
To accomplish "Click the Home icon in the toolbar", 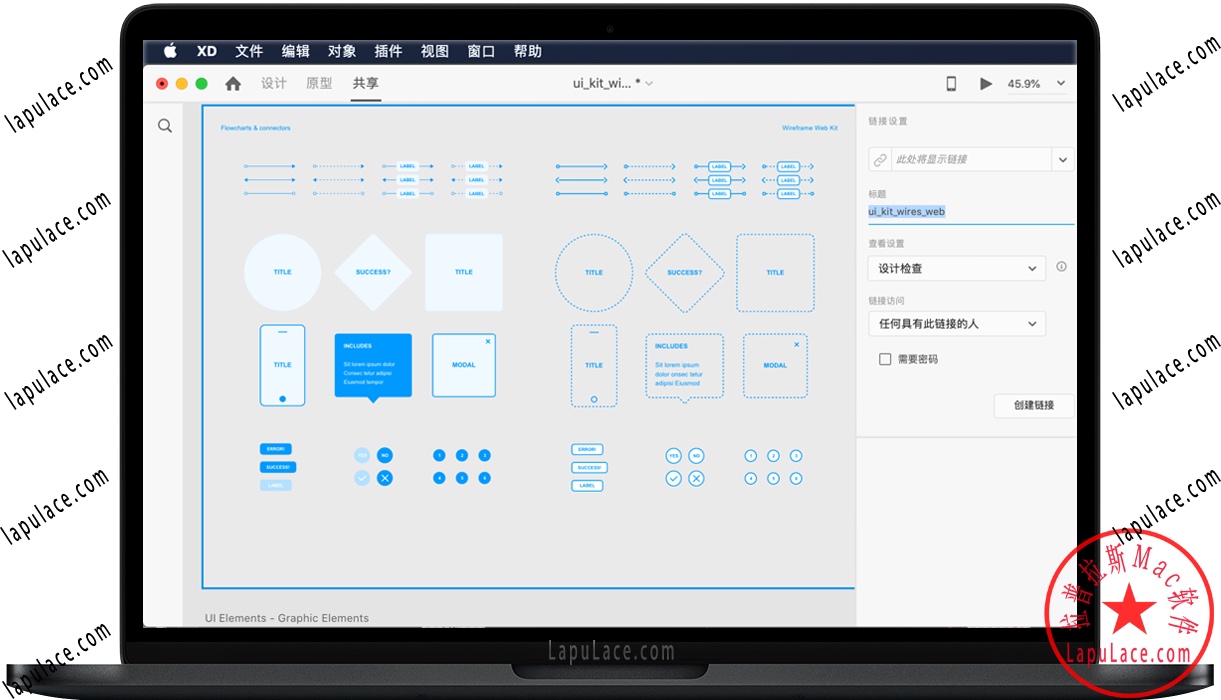I will pyautogui.click(x=233, y=83).
